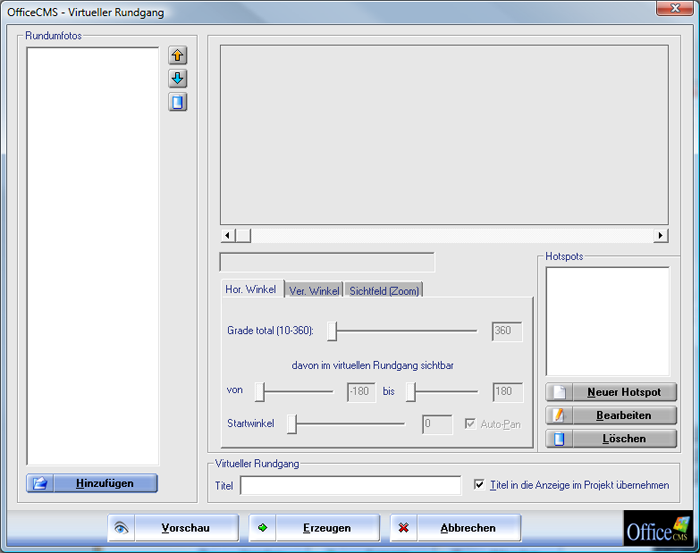Click inside the Rundumfotos list box
Viewport: 700px width, 553px height.
click(93, 256)
